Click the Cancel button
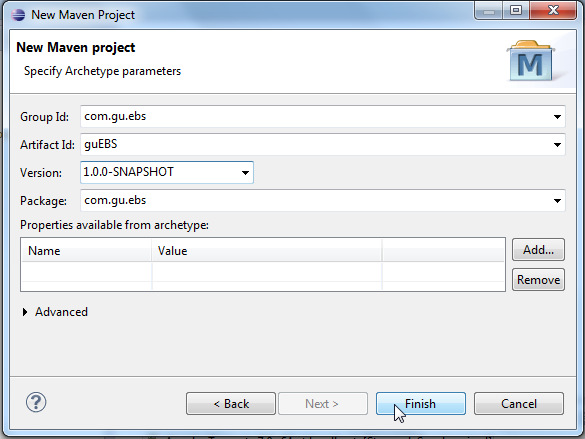Viewport: 585px width, 439px height. click(519, 404)
